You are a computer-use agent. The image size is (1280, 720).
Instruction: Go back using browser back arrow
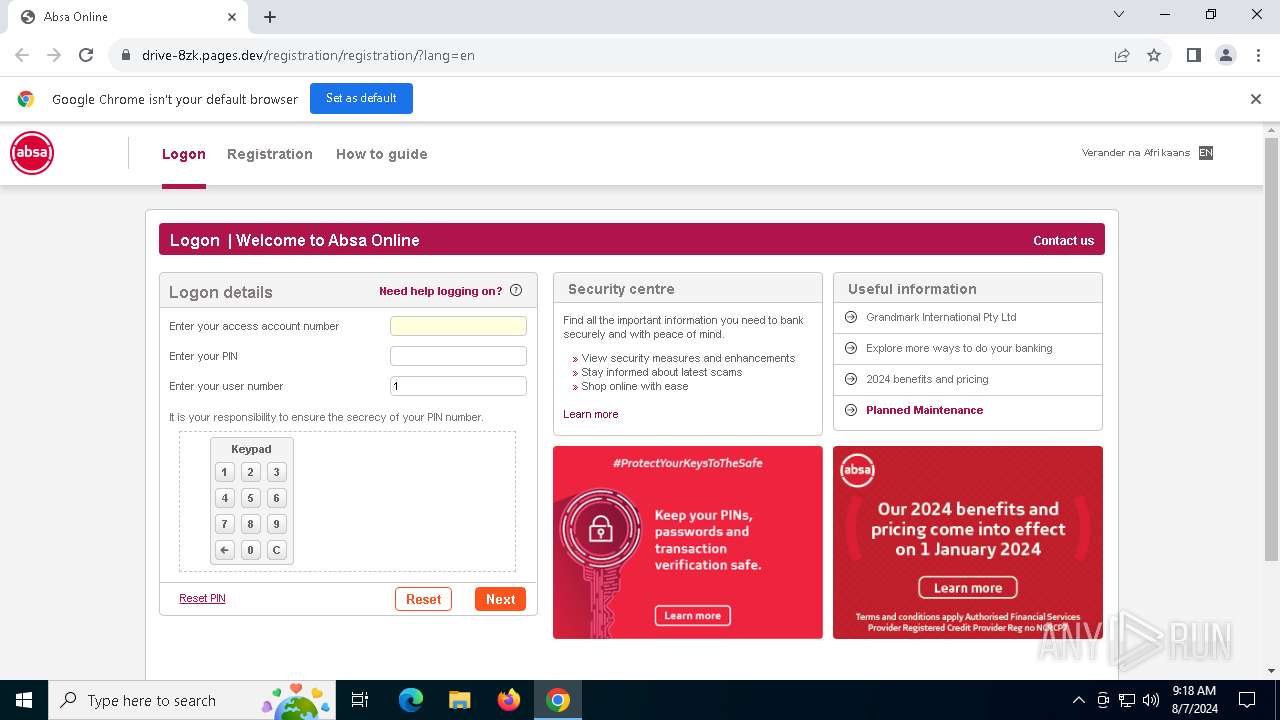click(22, 55)
